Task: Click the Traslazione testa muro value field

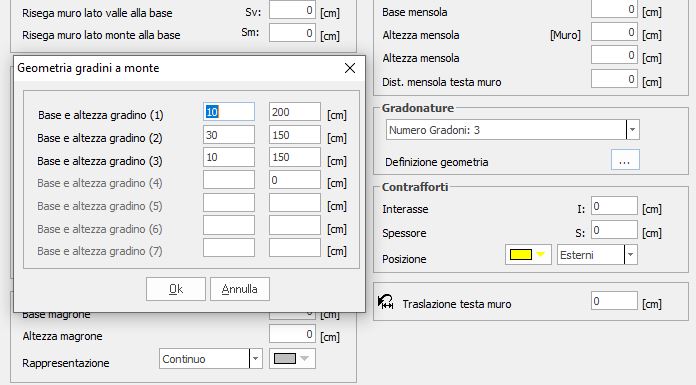Action: coord(614,301)
